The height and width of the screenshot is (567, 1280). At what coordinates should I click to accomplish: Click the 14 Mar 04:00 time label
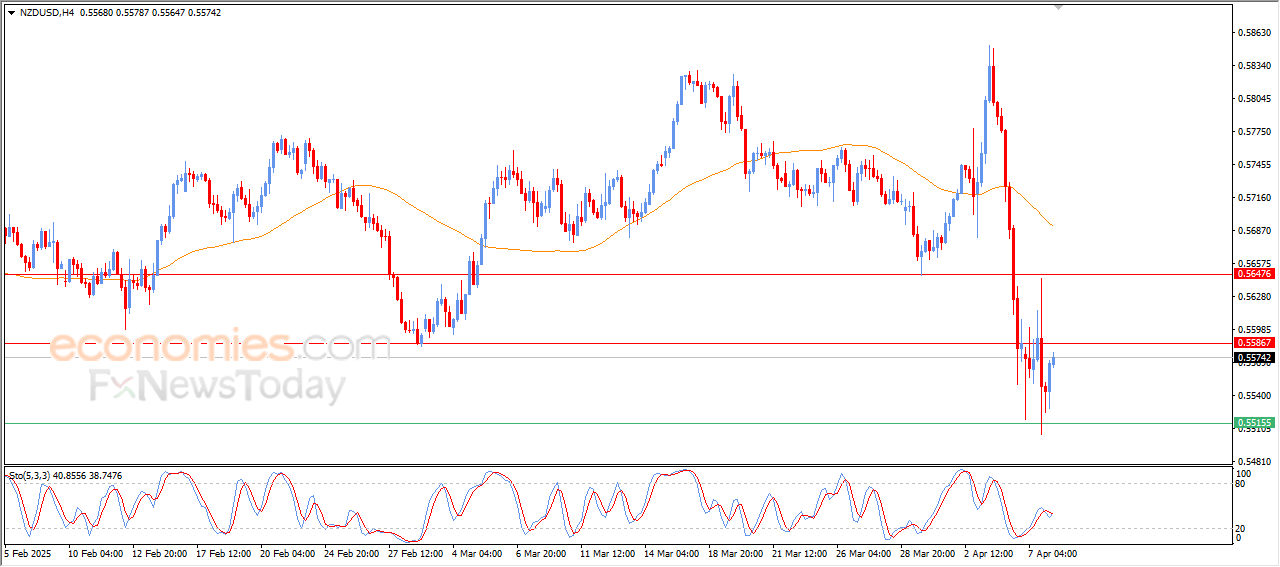pyautogui.click(x=671, y=553)
